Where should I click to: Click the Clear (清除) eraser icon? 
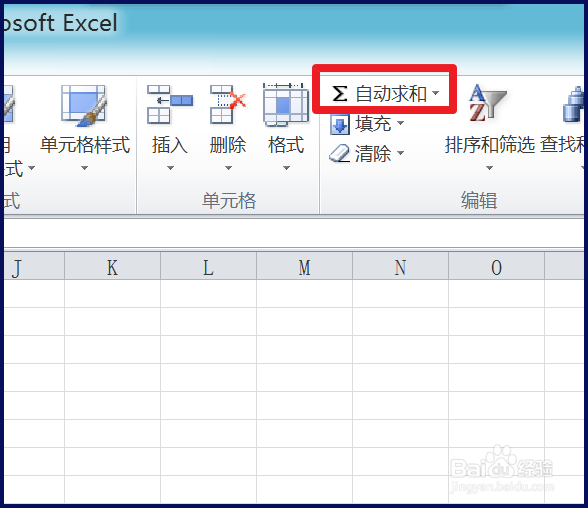340,154
